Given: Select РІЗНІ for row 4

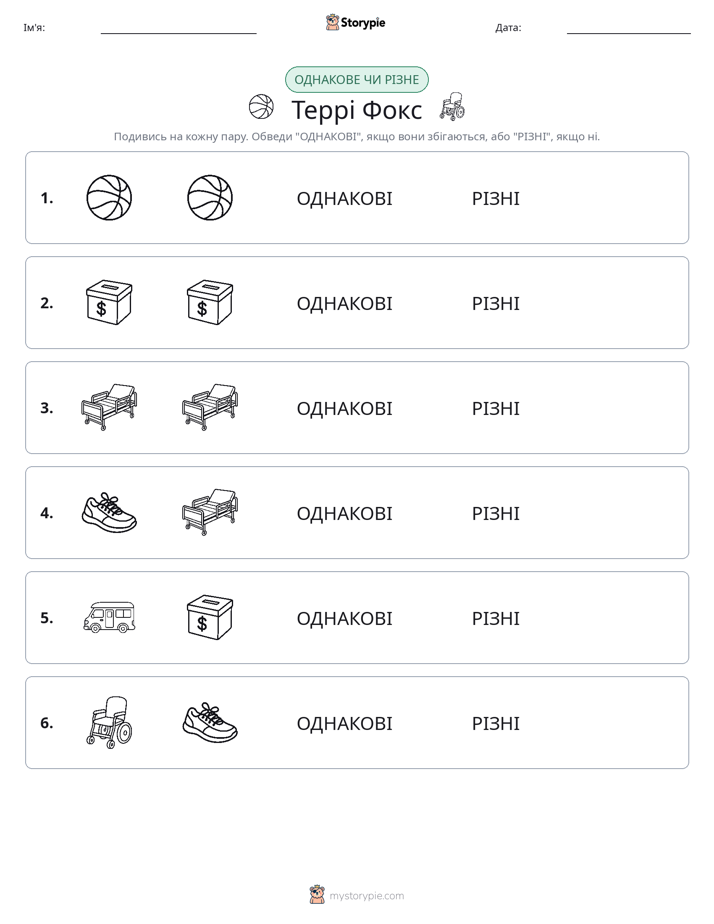Looking at the screenshot, I should (495, 513).
